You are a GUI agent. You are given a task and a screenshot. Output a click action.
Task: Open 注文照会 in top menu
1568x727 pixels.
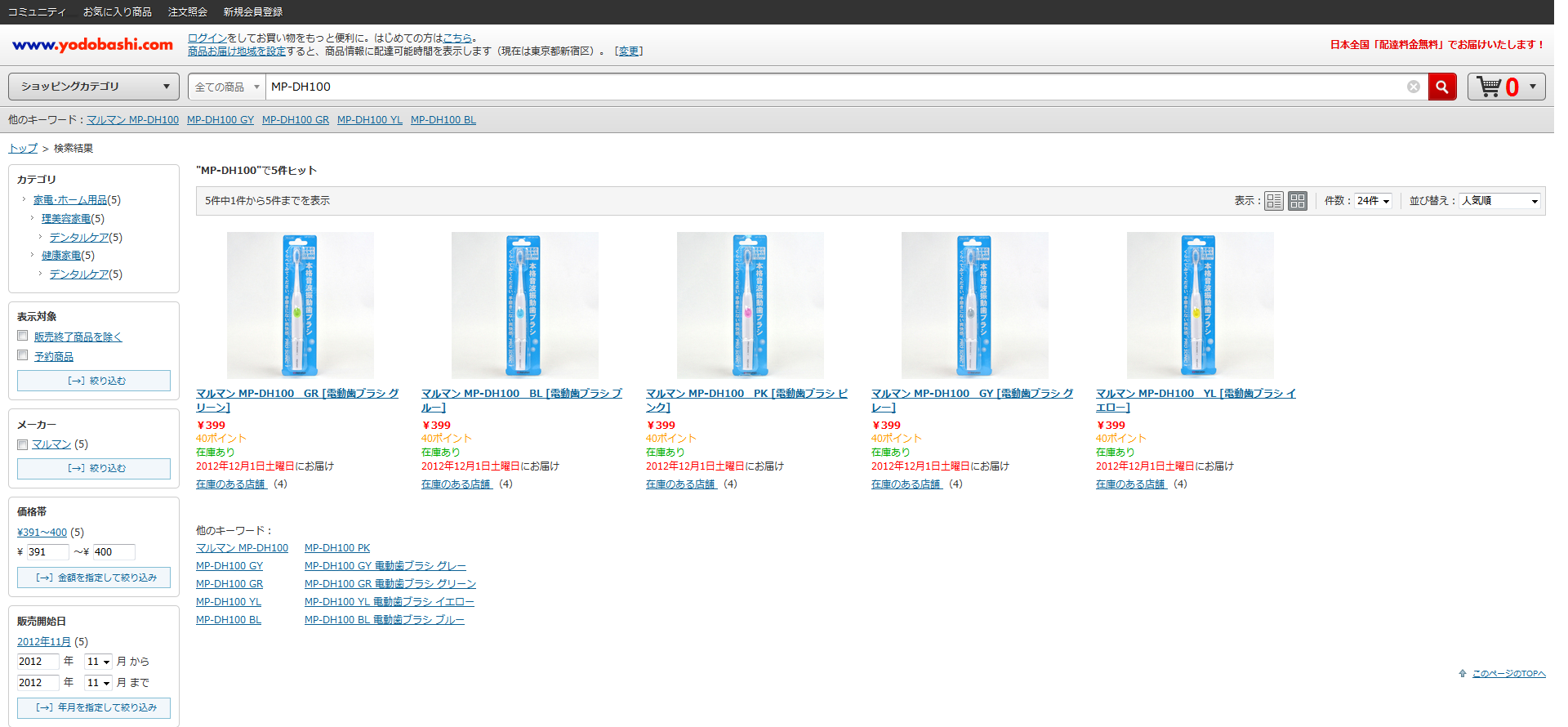point(188,11)
